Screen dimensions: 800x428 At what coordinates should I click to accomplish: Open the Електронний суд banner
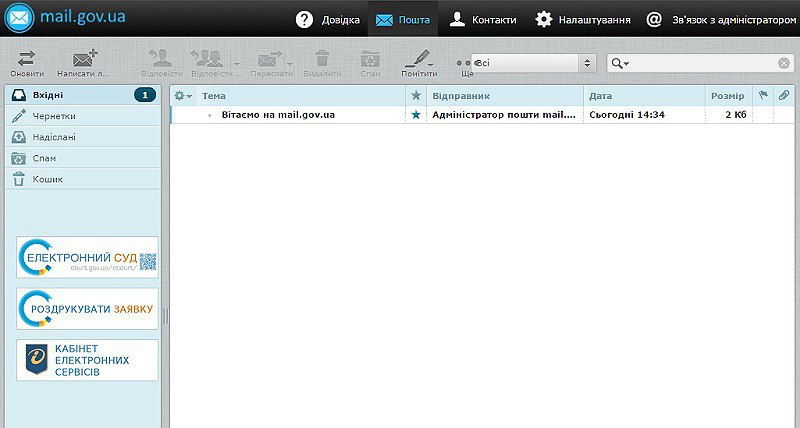click(87, 258)
